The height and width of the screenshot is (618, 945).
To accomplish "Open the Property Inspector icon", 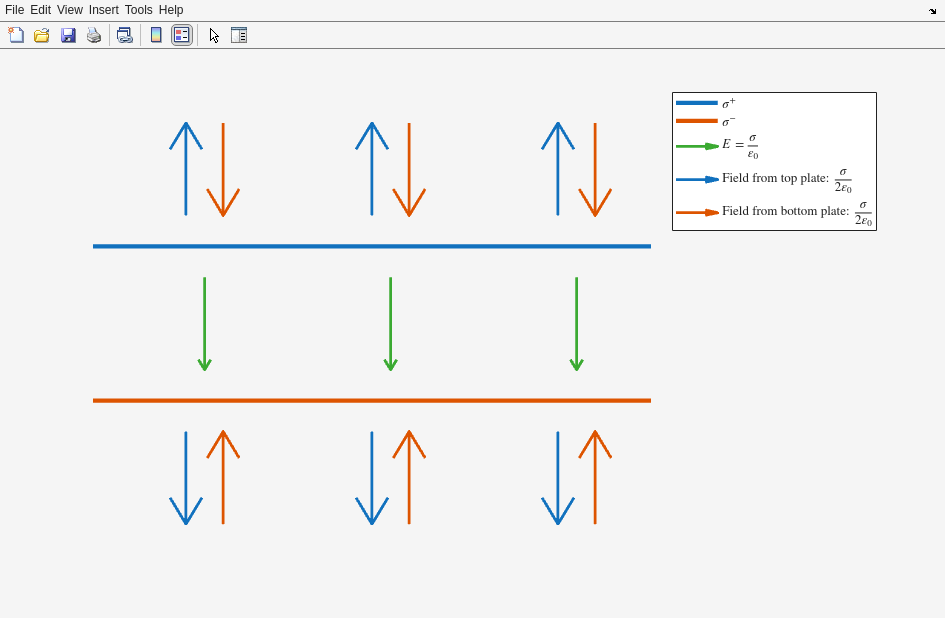I will tap(239, 35).
